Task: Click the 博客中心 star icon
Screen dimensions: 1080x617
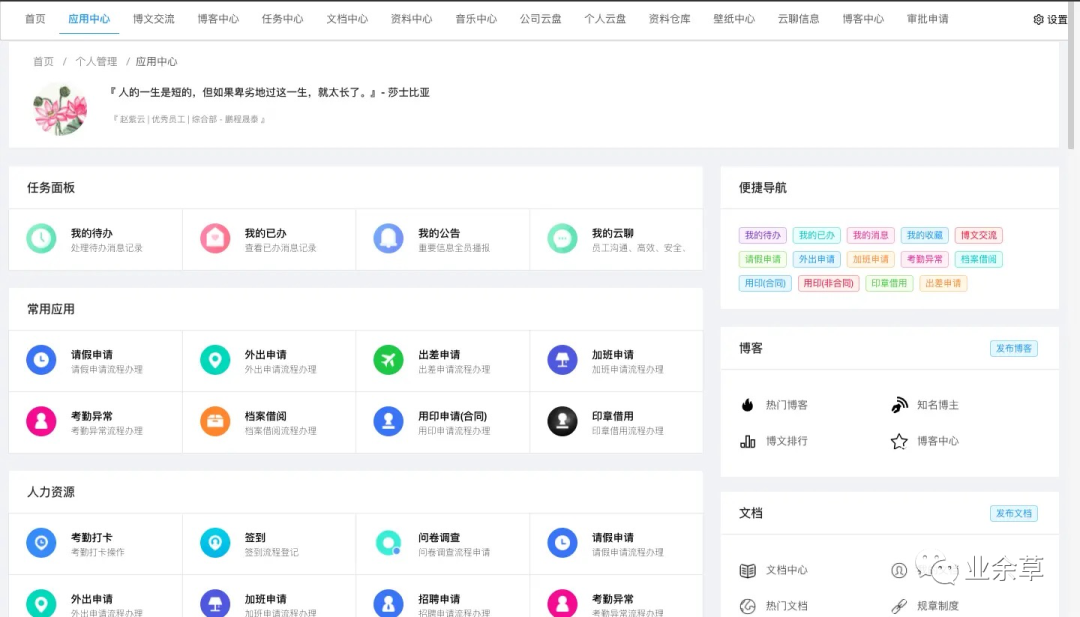Action: click(899, 441)
